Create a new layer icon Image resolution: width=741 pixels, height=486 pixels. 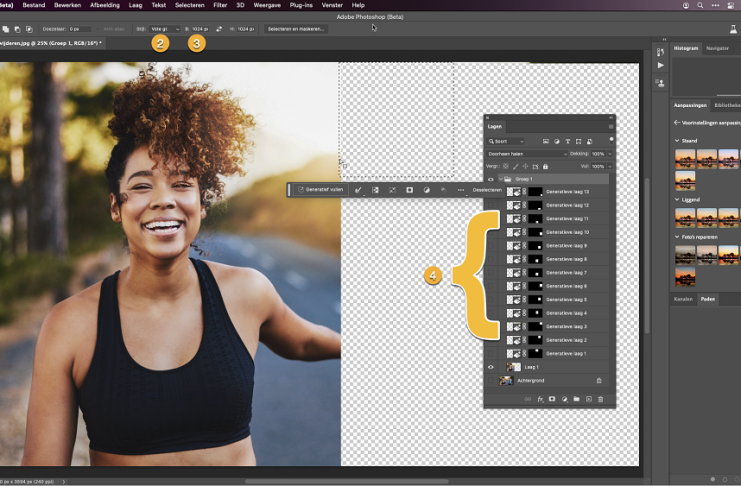pyautogui.click(x=588, y=399)
